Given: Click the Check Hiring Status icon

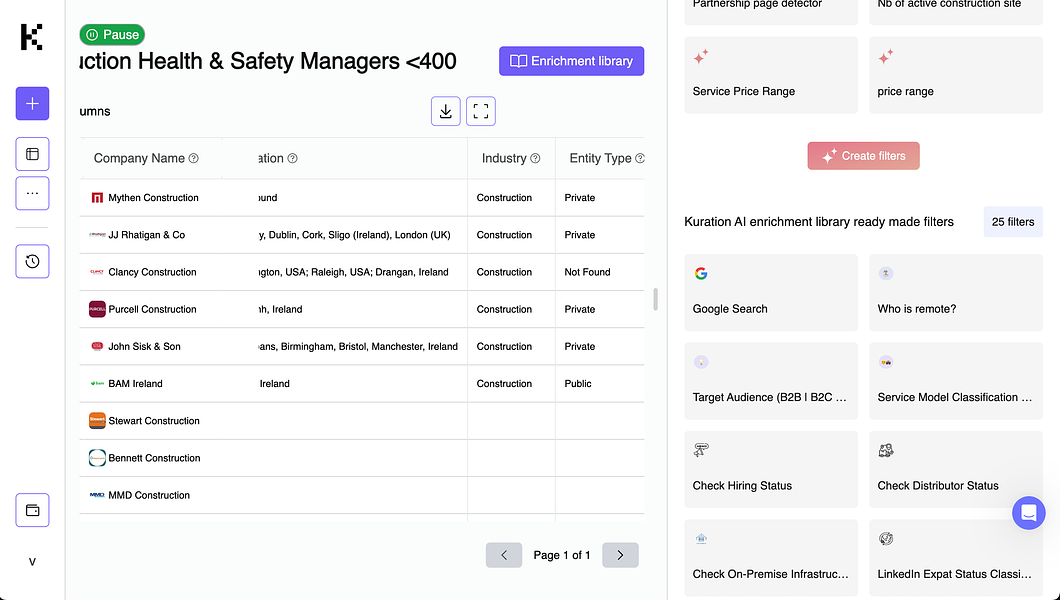Looking at the screenshot, I should tap(701, 450).
